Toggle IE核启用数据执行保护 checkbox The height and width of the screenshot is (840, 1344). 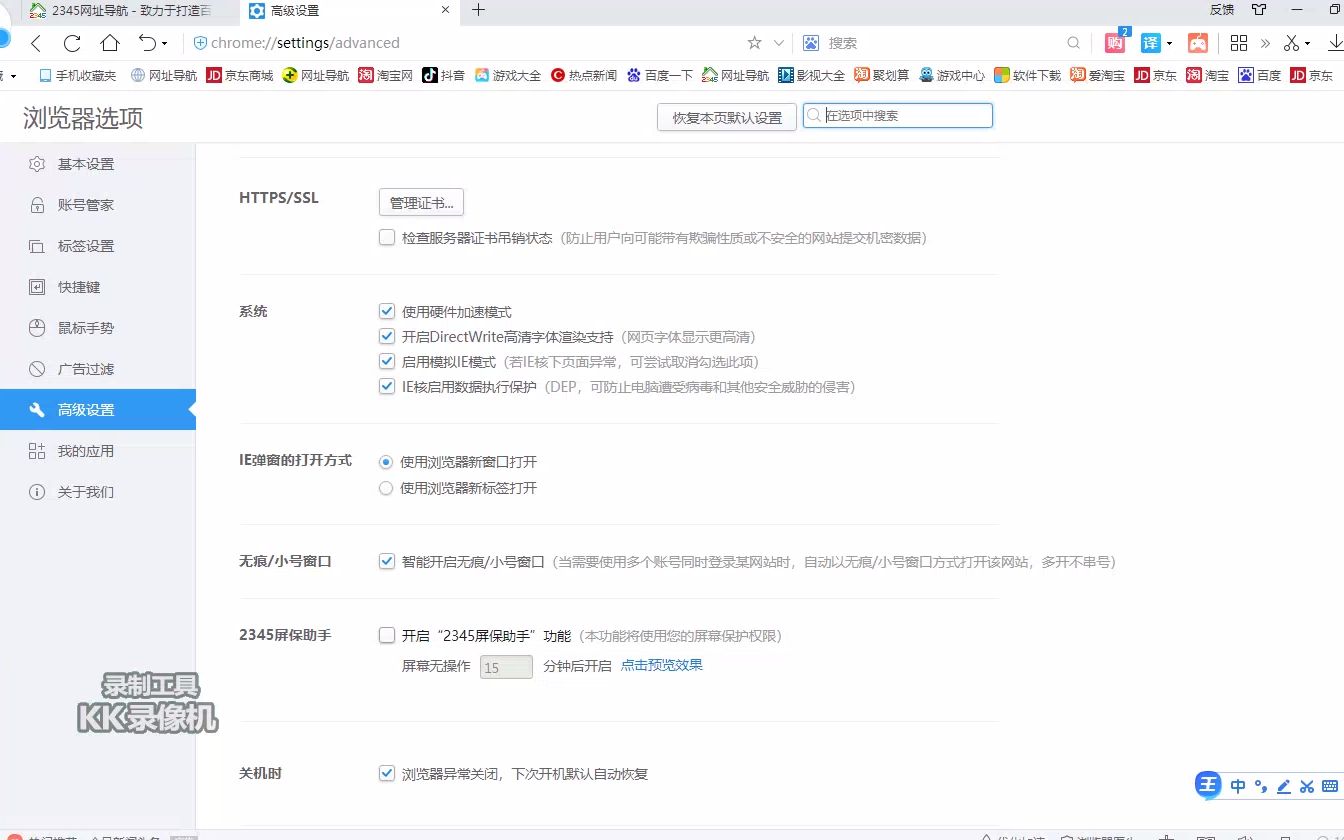pyautogui.click(x=387, y=387)
